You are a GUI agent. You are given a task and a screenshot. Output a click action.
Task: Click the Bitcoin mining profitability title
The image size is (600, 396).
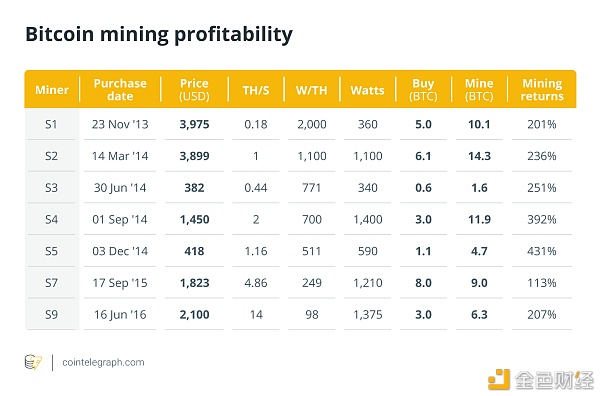(159, 34)
